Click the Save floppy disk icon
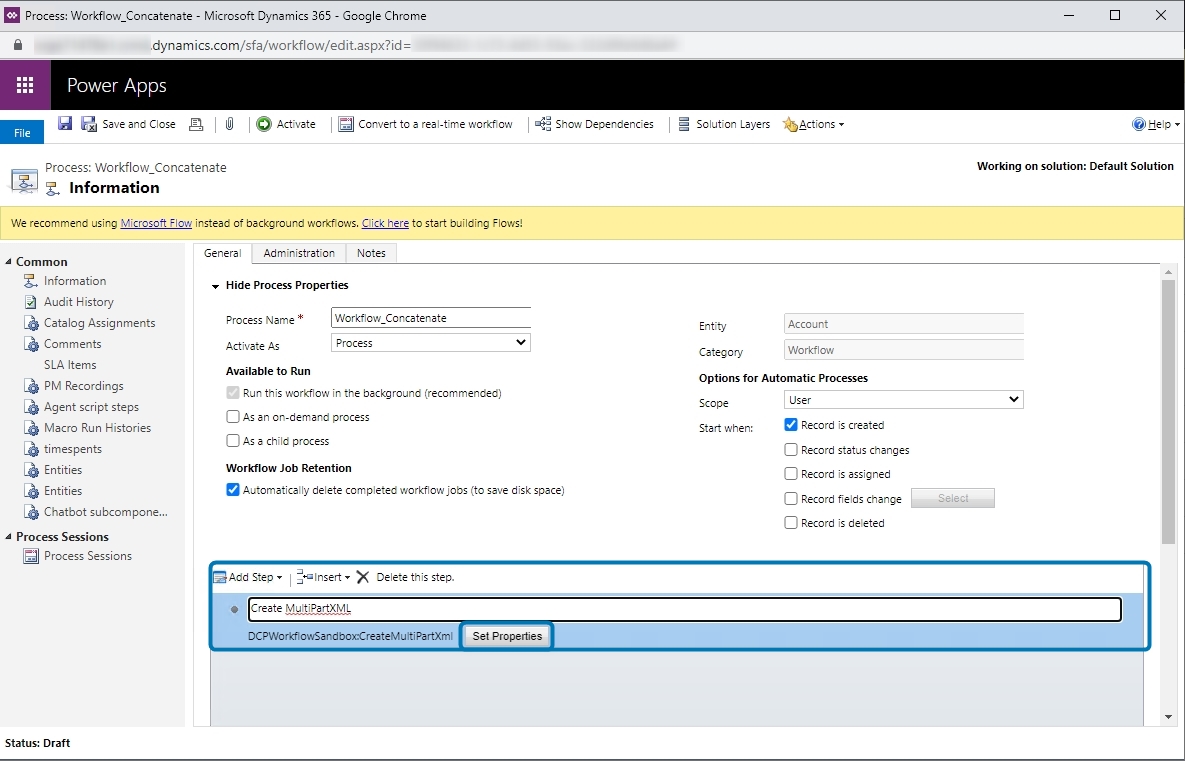 pyautogui.click(x=65, y=123)
